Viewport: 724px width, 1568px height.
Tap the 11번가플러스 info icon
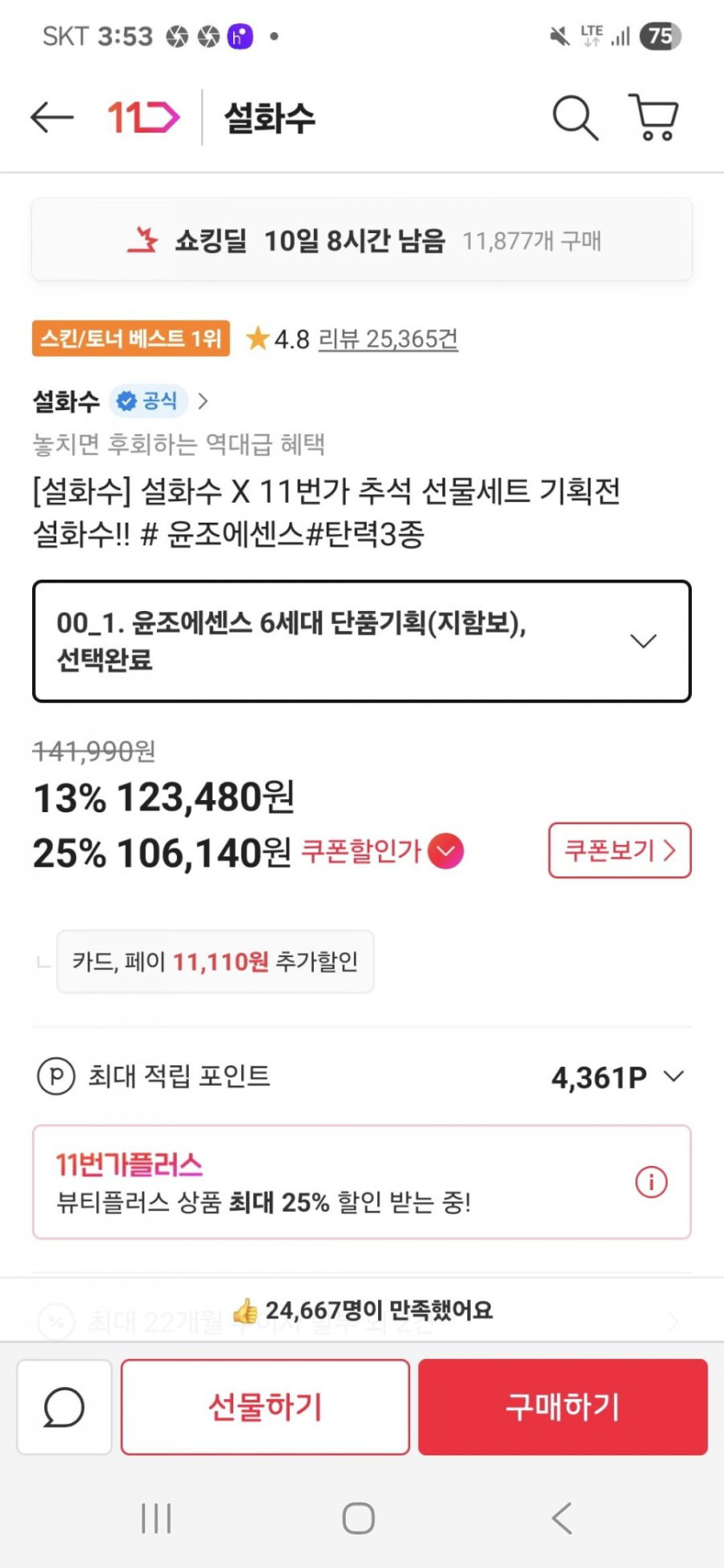pos(651,1181)
